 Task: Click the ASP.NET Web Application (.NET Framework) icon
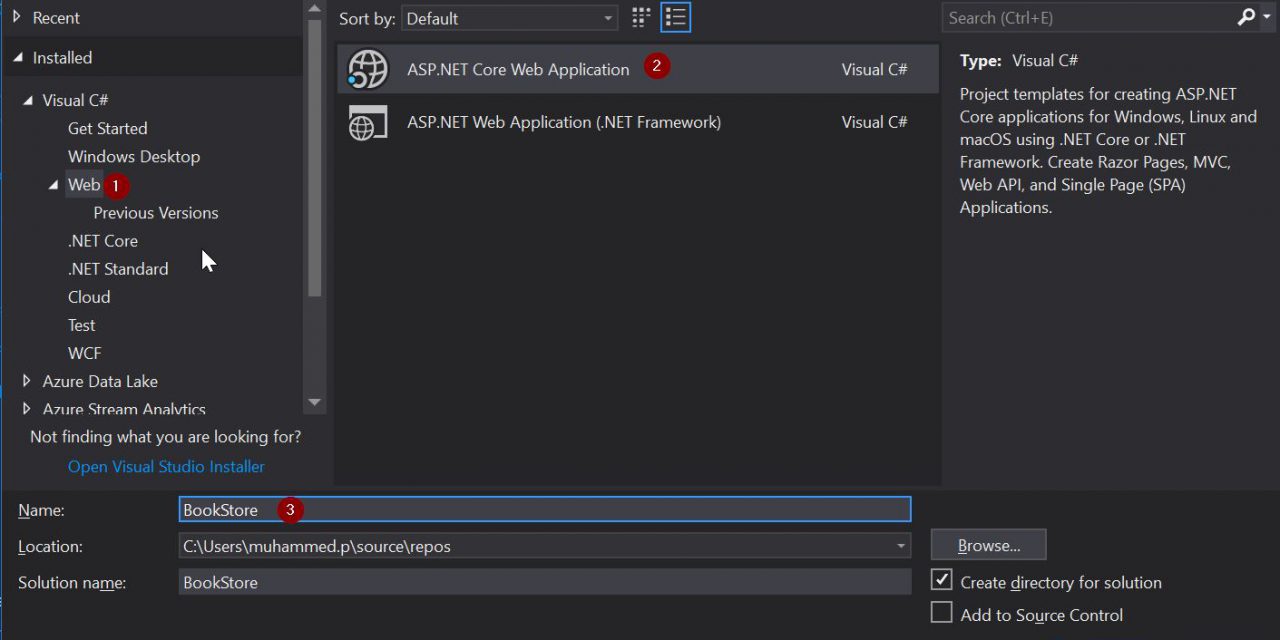pos(367,123)
